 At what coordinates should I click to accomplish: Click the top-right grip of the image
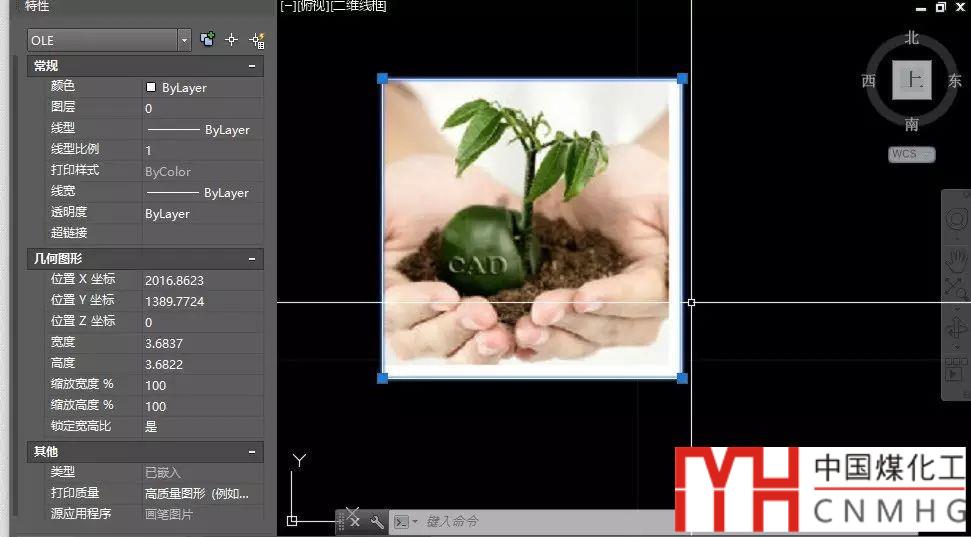pyautogui.click(x=682, y=78)
